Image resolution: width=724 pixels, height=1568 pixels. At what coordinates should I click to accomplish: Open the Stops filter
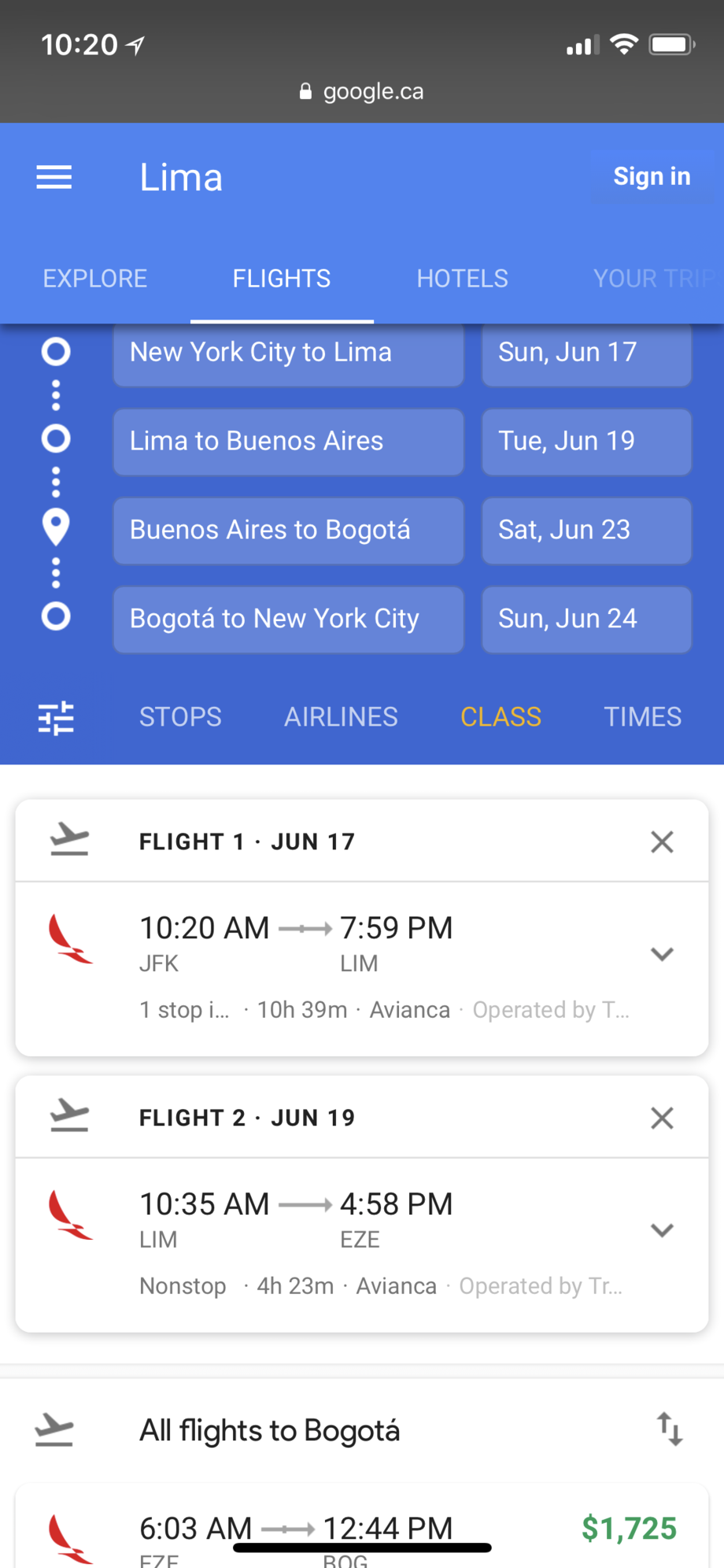click(x=180, y=717)
